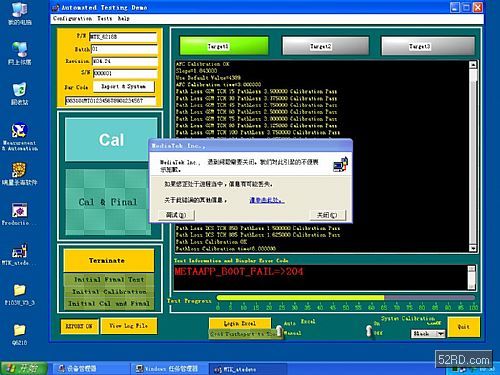Select Initial Final Test option
Image resolution: width=500 pixels, height=375 pixels.
pos(109,279)
